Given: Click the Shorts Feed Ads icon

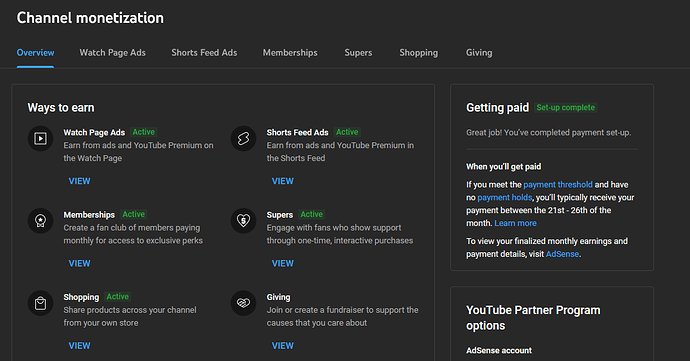Looking at the screenshot, I should (x=243, y=139).
